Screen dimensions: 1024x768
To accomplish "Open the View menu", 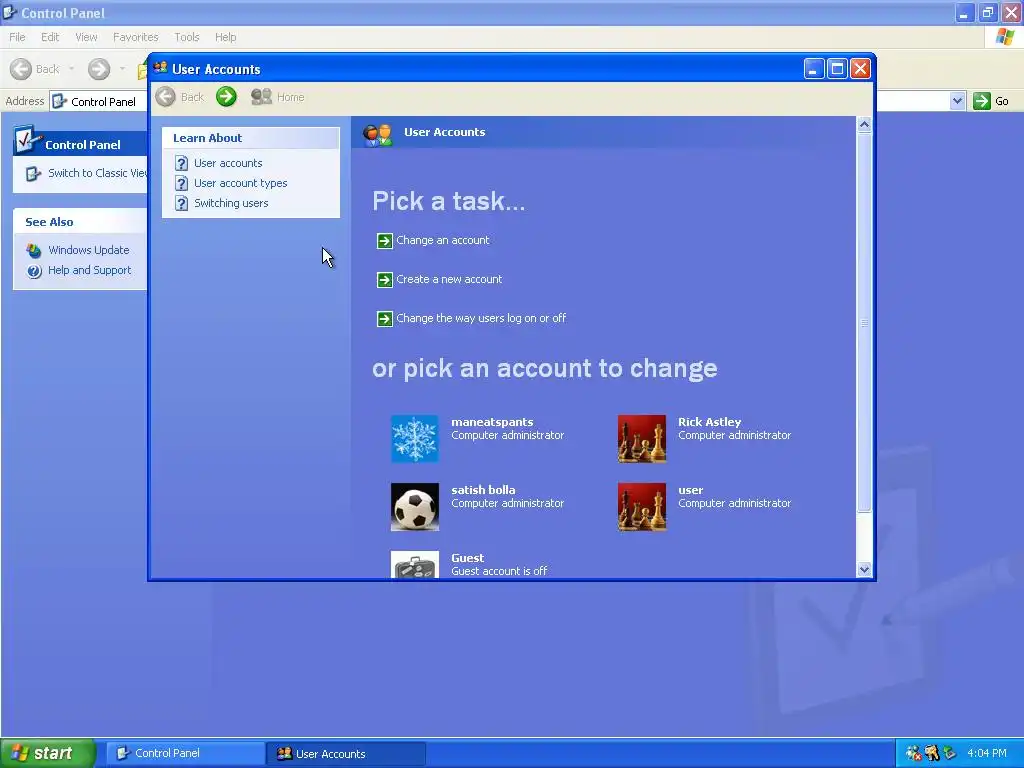I will [86, 37].
